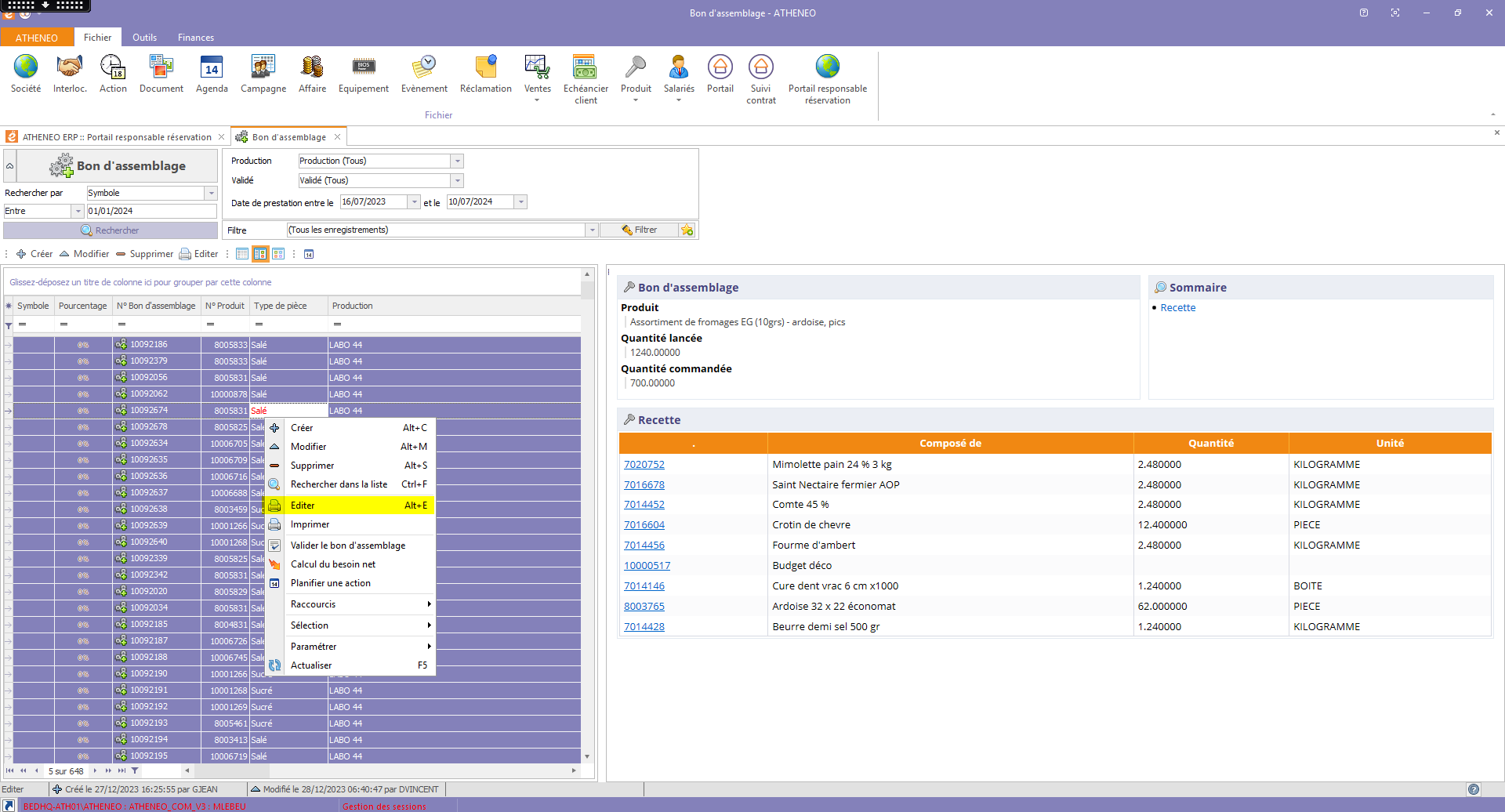This screenshot has height=812, width=1505.
Task: Click the Rechercher button
Action: [111, 230]
